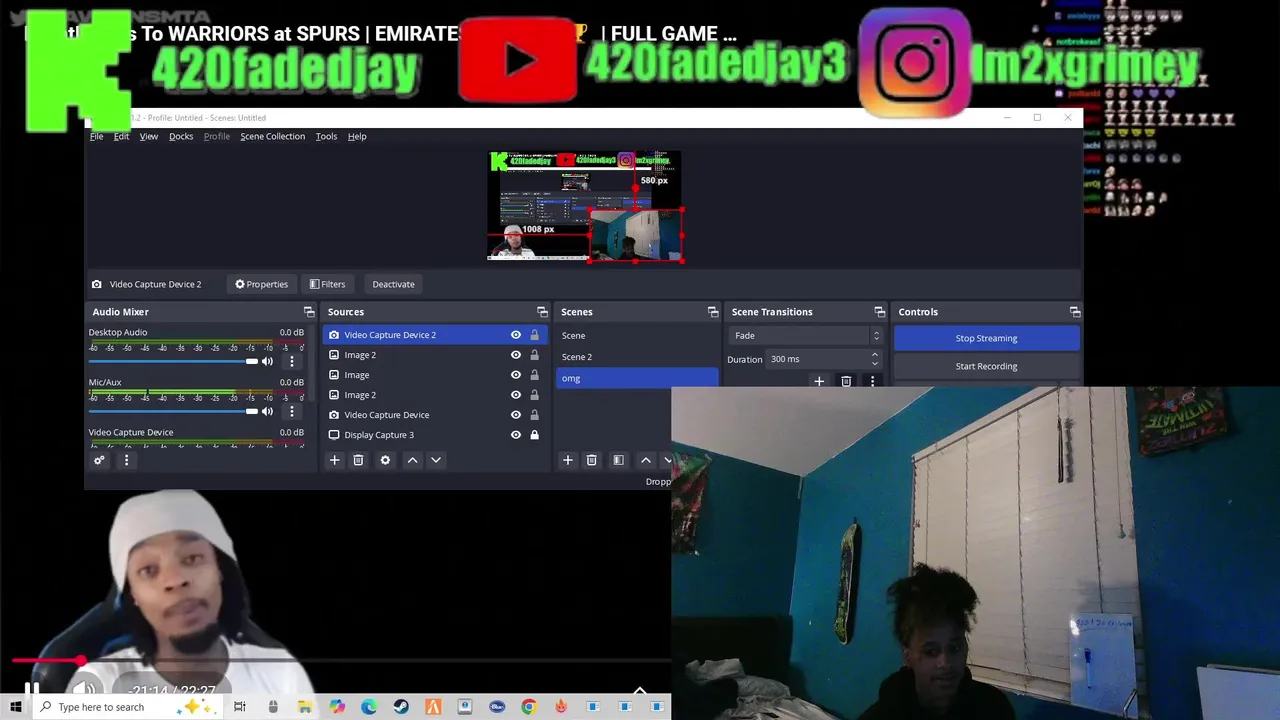Screen dimensions: 1280x720
Task: Open the Tools menu
Action: pyautogui.click(x=326, y=136)
